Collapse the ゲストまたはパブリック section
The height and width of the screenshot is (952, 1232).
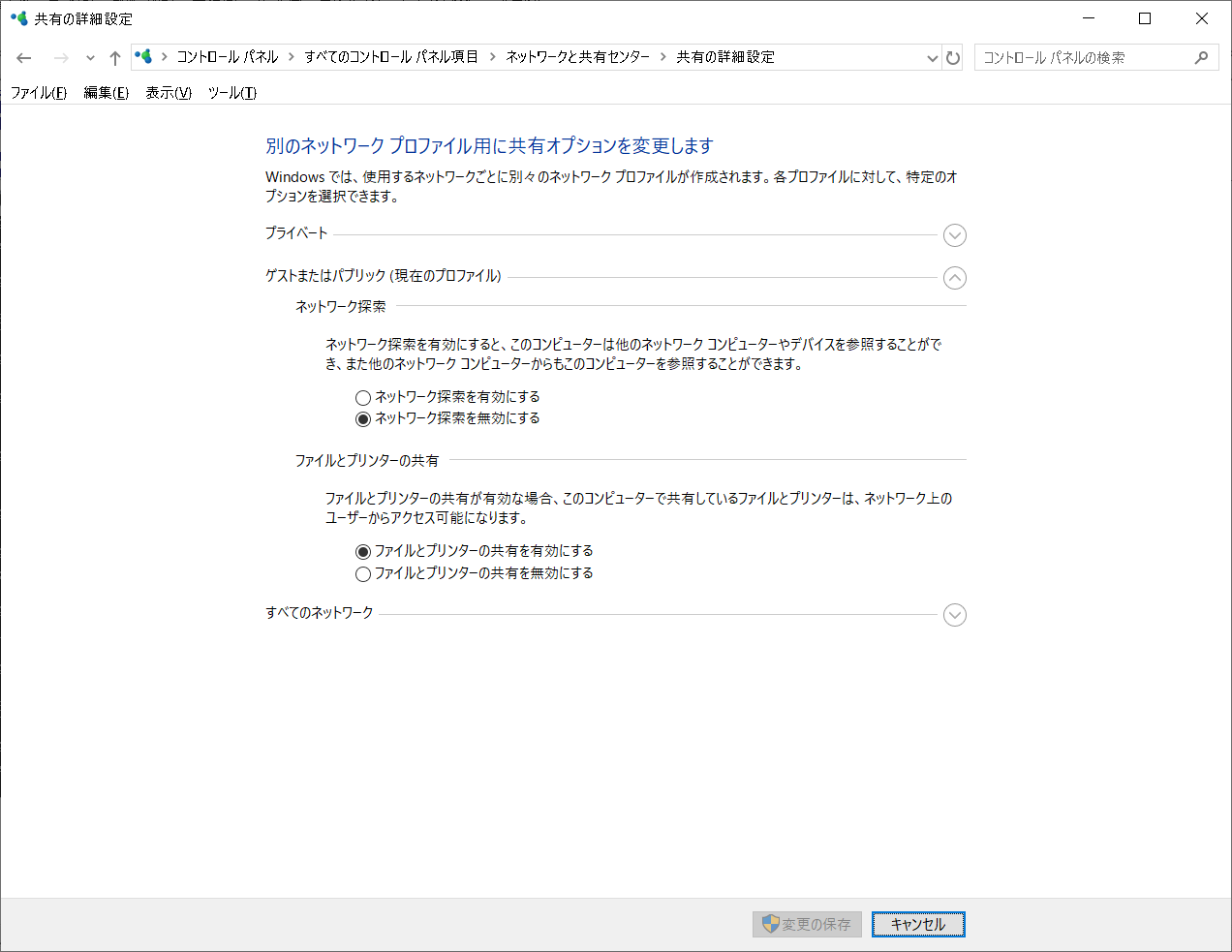(x=954, y=278)
